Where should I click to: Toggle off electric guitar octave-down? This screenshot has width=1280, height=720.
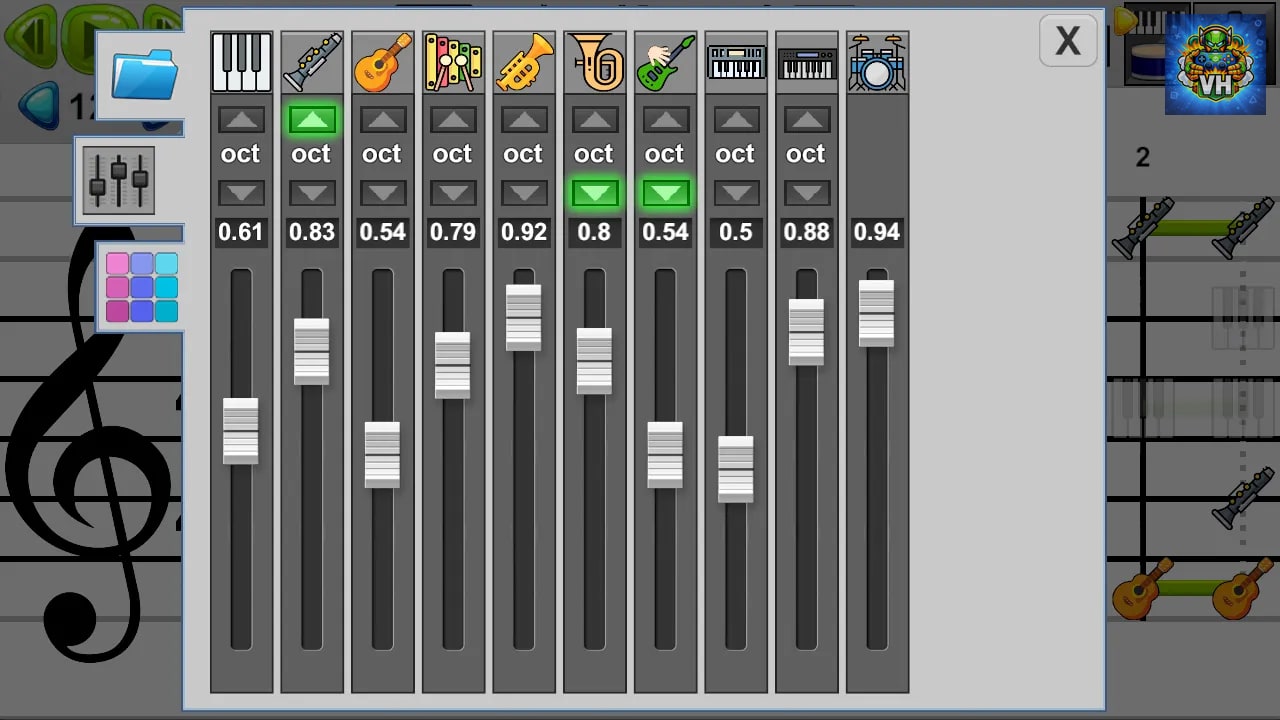coord(665,193)
